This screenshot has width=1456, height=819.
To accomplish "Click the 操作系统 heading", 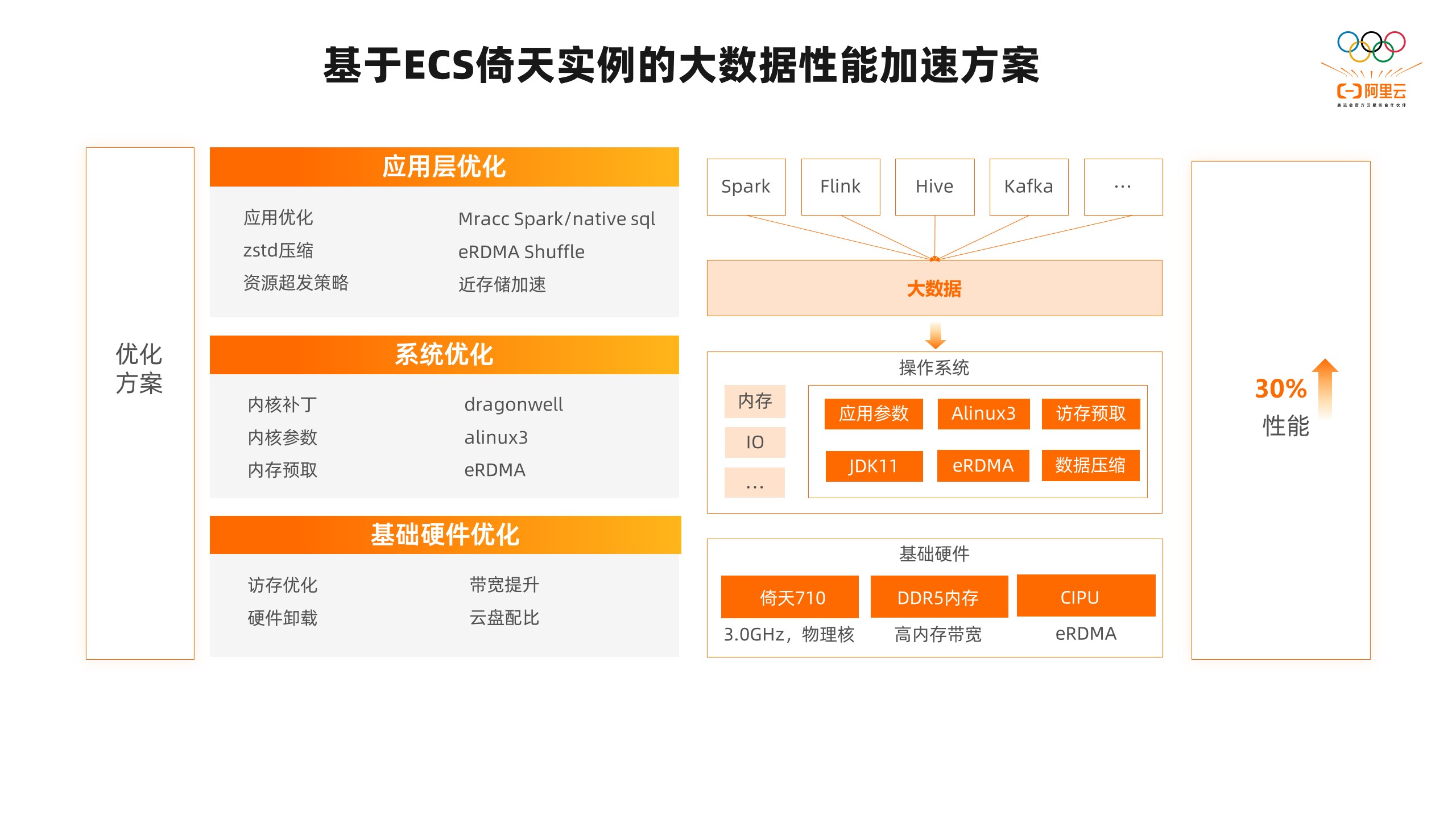I will click(x=934, y=367).
